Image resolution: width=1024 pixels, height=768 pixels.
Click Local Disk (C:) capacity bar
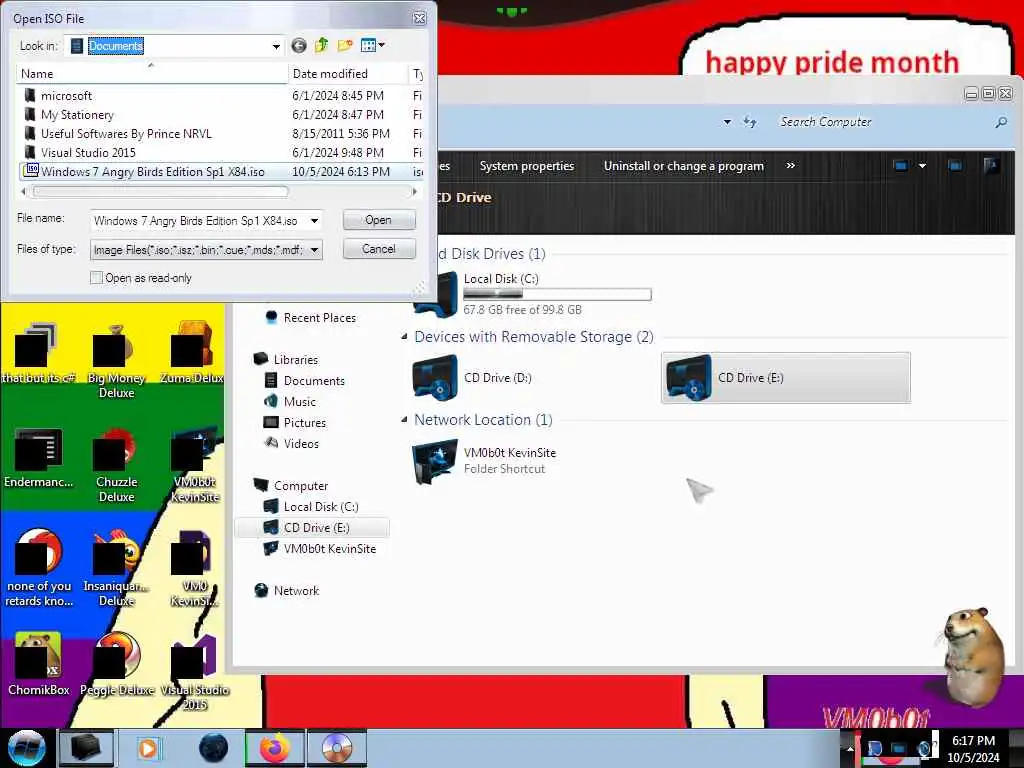[557, 295]
